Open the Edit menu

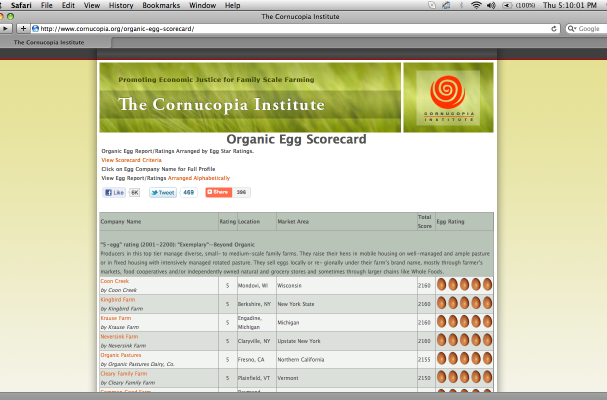click(x=68, y=5)
